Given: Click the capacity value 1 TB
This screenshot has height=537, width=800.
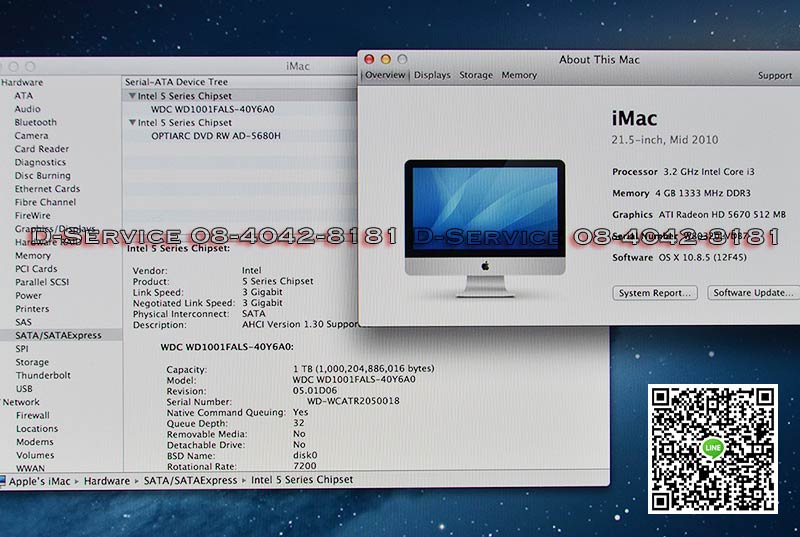Looking at the screenshot, I should (x=363, y=368).
